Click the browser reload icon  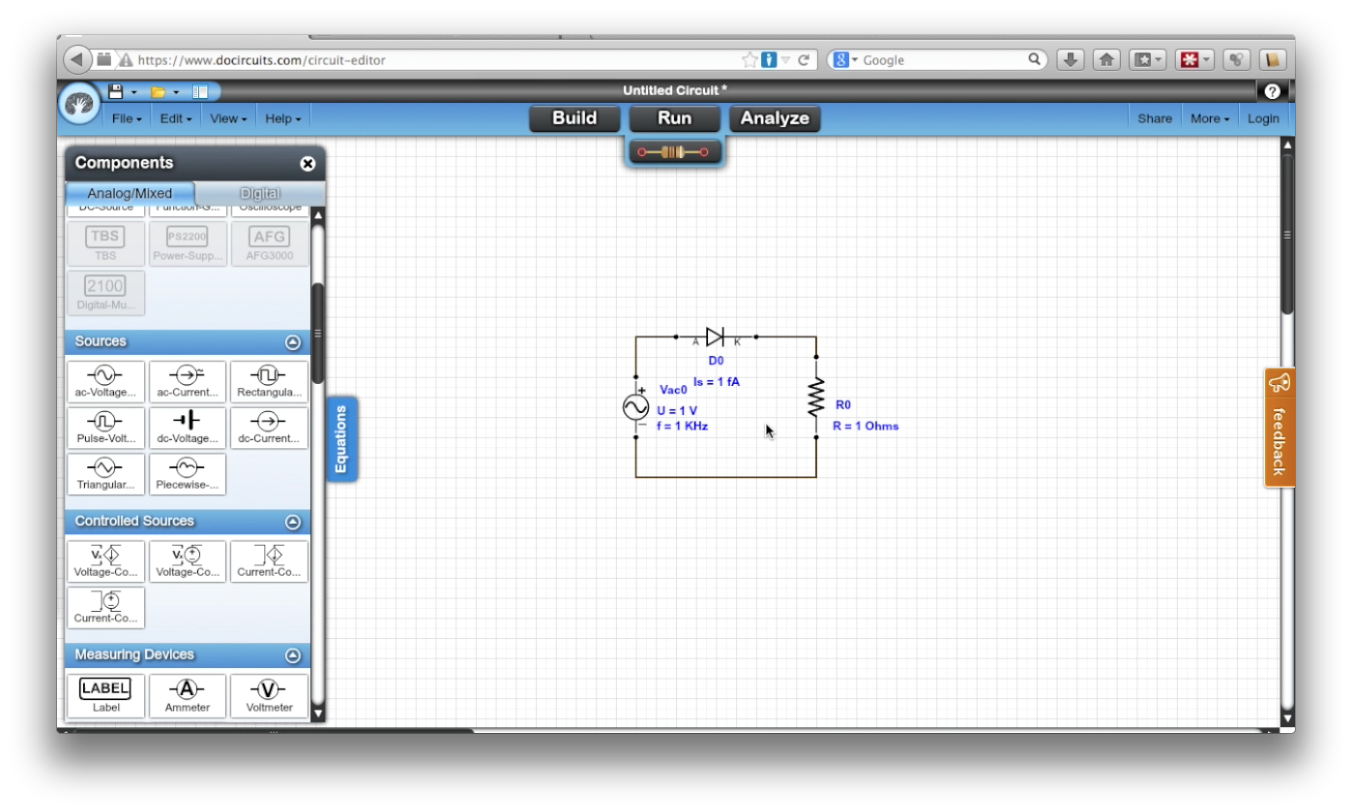click(x=803, y=60)
